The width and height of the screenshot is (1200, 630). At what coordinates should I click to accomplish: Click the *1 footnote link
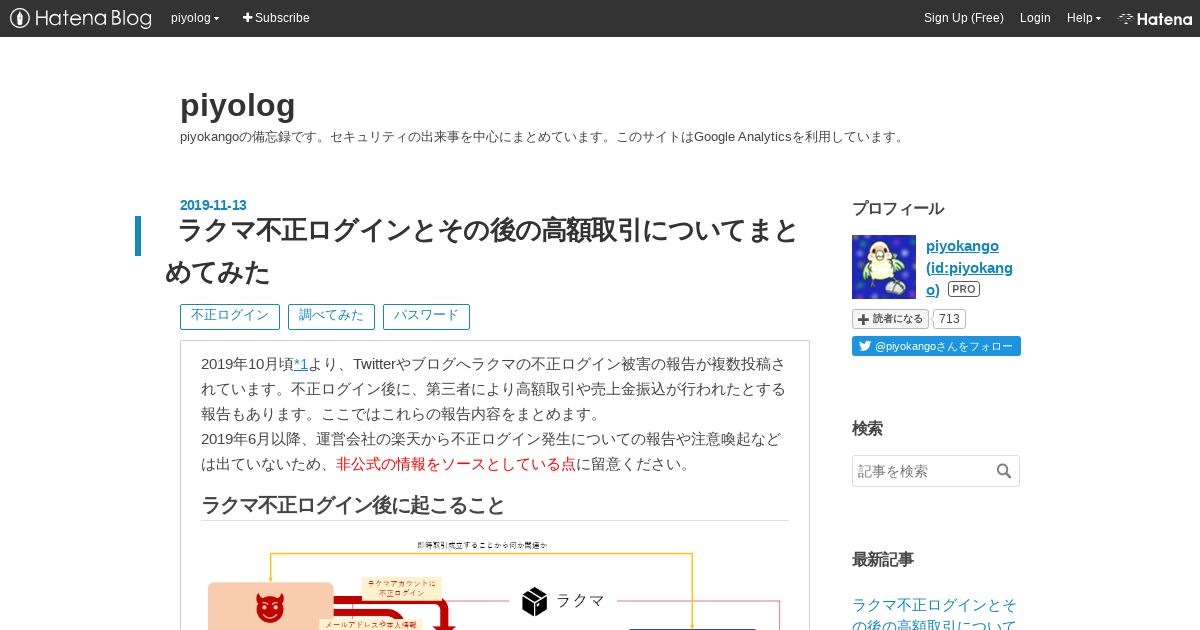(300, 364)
